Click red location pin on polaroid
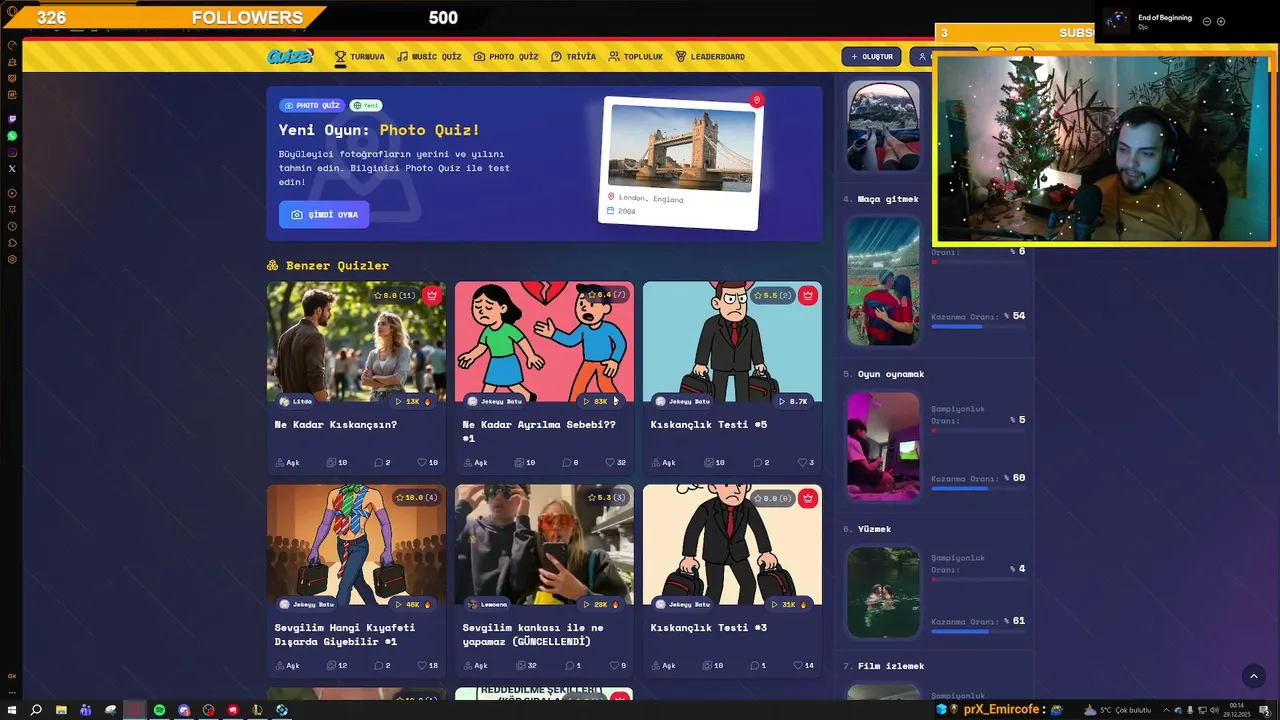Image resolution: width=1280 pixels, height=720 pixels. tap(757, 100)
